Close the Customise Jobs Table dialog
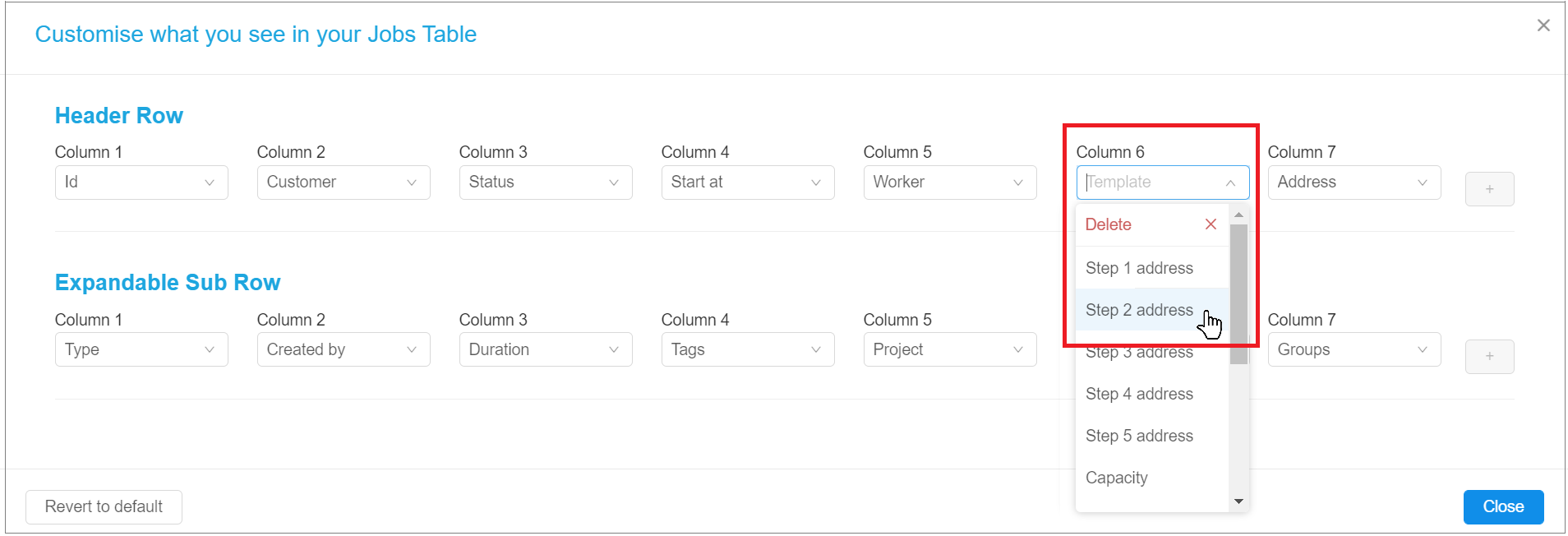 tap(1543, 25)
